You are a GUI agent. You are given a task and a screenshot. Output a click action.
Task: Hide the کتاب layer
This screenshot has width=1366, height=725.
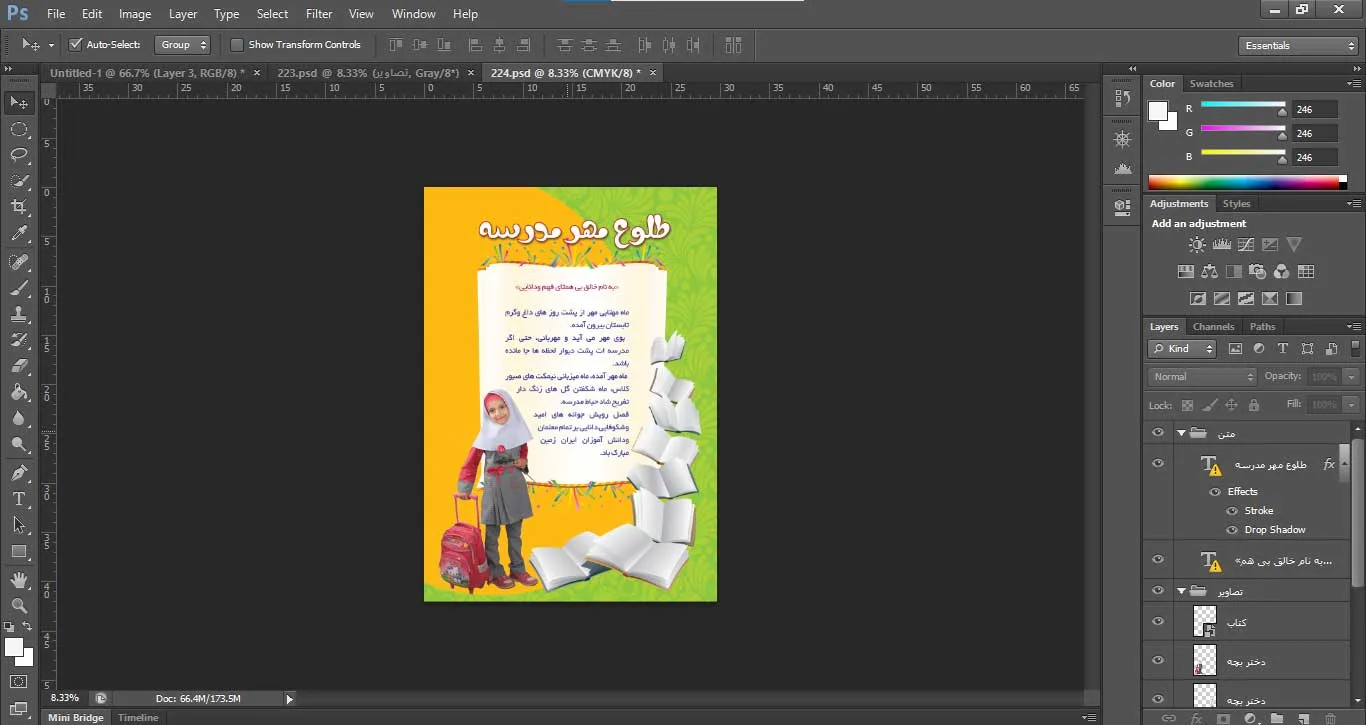pos(1158,622)
